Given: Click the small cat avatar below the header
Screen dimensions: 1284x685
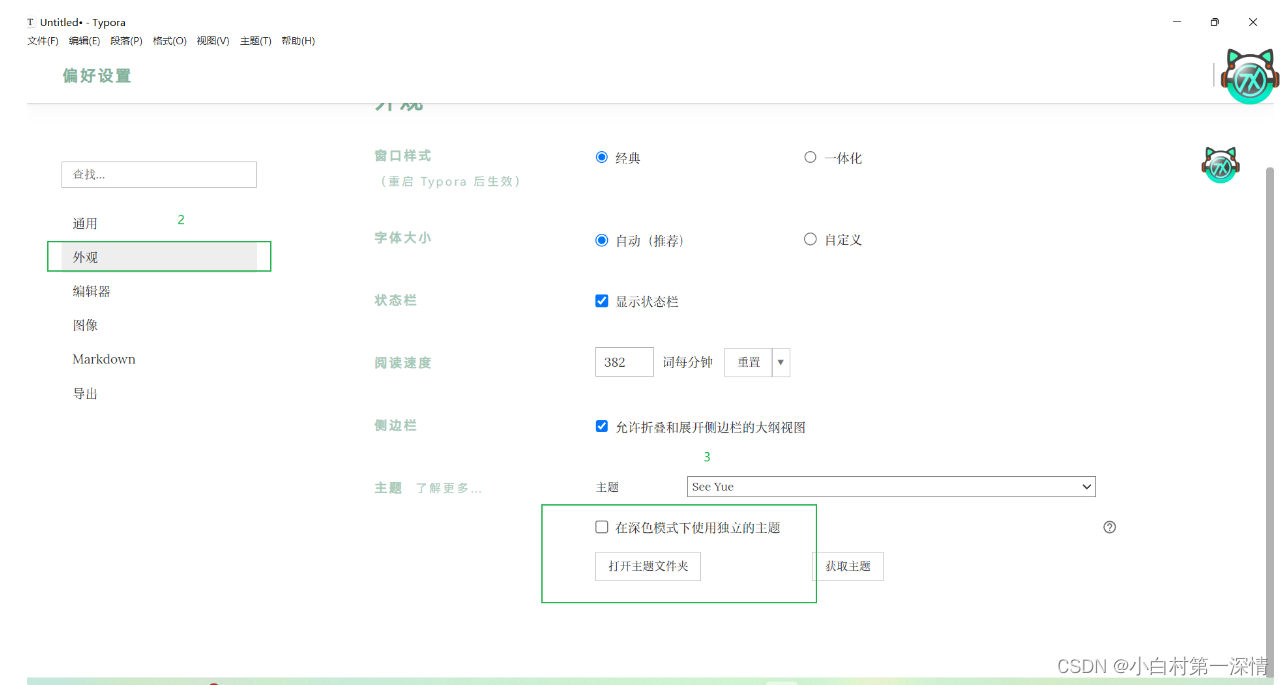Looking at the screenshot, I should 1220,165.
